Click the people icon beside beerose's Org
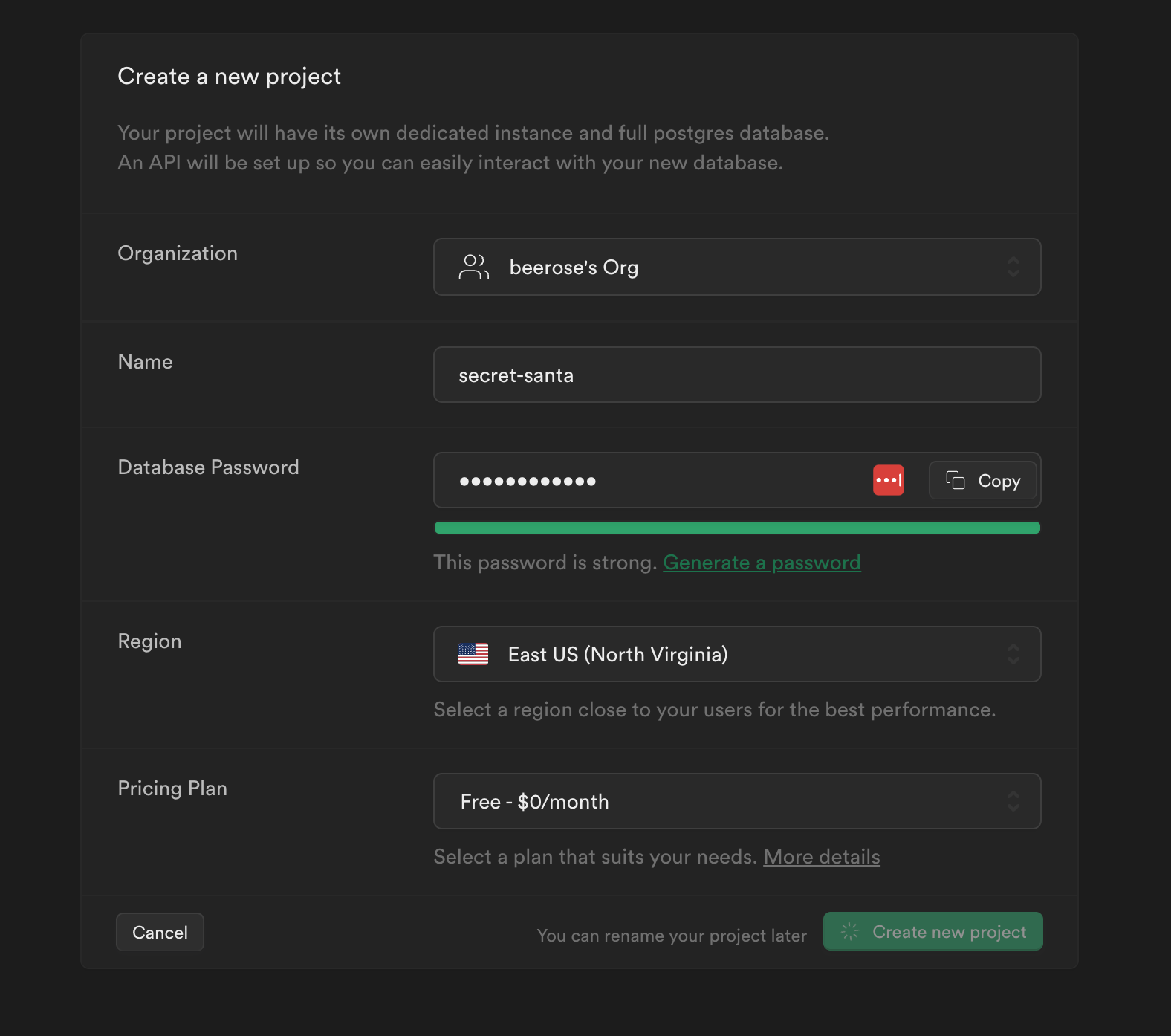This screenshot has height=1036, width=1171. click(473, 267)
